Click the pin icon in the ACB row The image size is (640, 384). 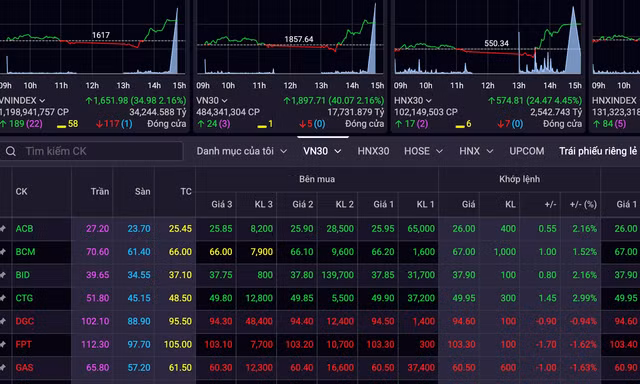3,229
